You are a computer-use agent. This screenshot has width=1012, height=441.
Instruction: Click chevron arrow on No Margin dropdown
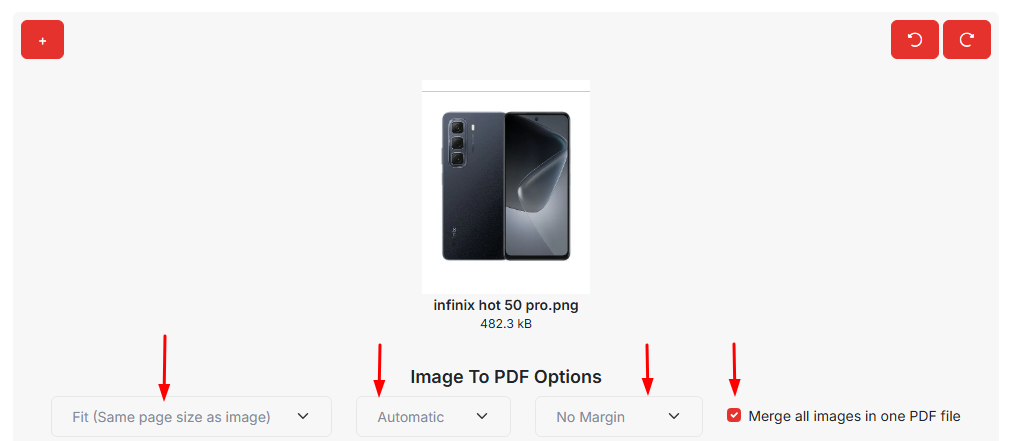[x=674, y=416]
